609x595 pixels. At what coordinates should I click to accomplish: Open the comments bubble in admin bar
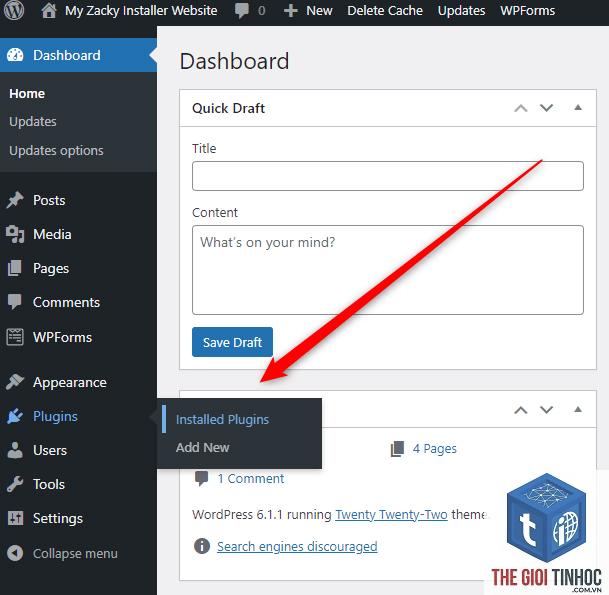coord(242,10)
